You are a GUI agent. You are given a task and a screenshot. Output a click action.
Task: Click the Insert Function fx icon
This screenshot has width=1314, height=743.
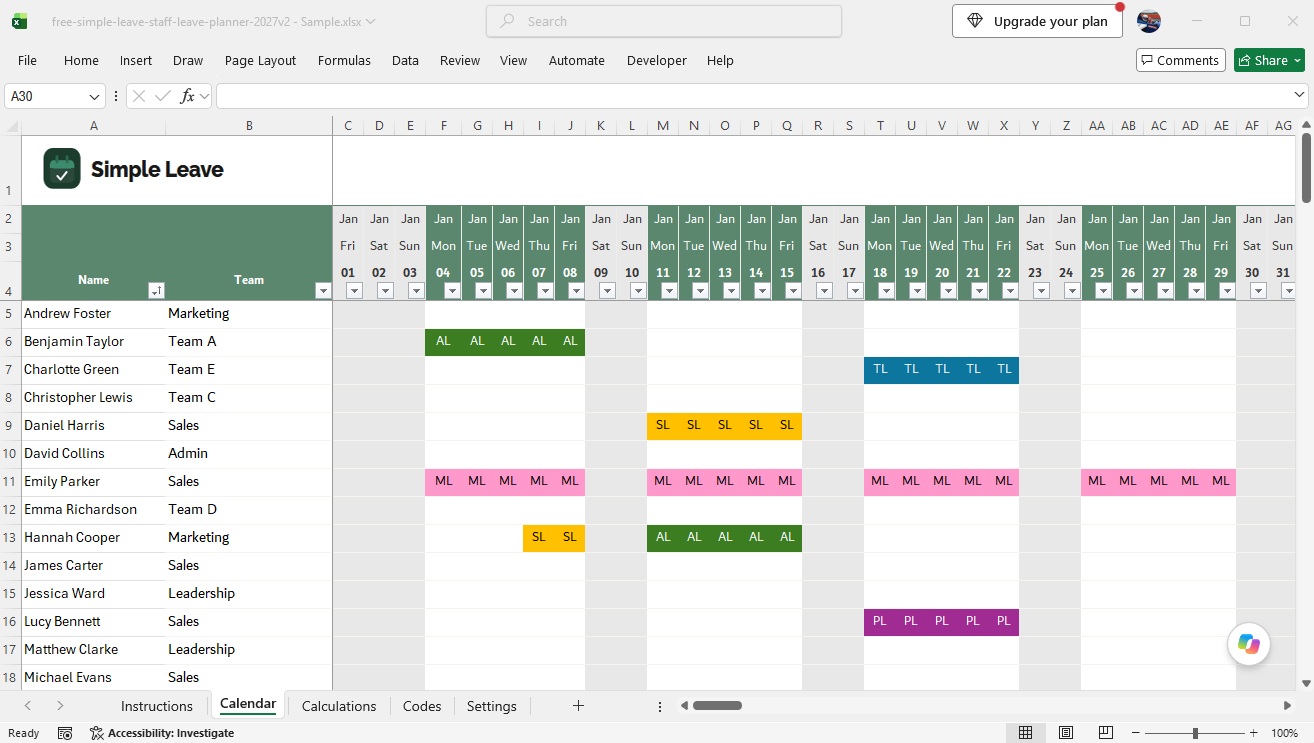[x=187, y=96]
